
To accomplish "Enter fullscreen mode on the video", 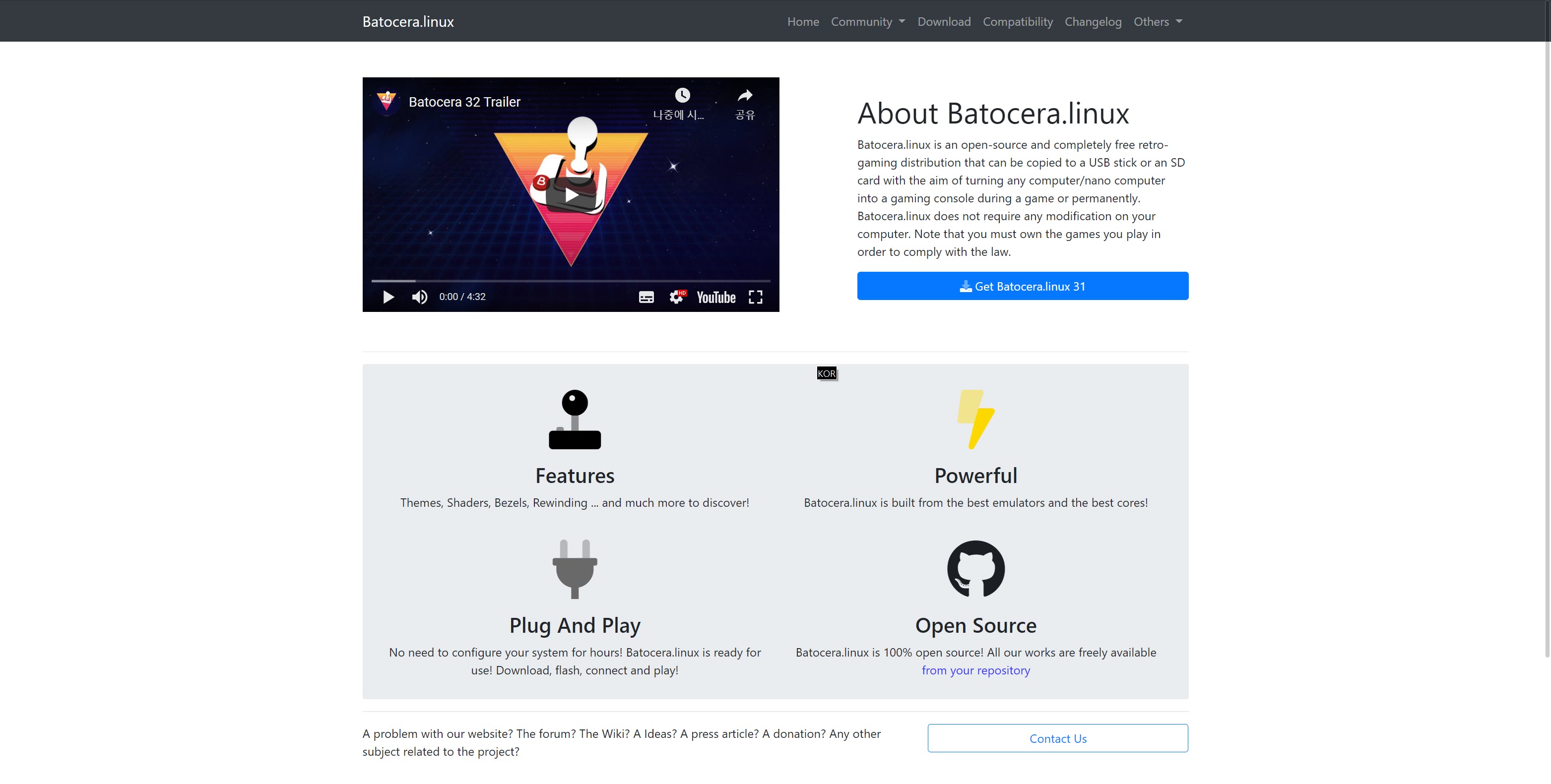I will coord(756,297).
